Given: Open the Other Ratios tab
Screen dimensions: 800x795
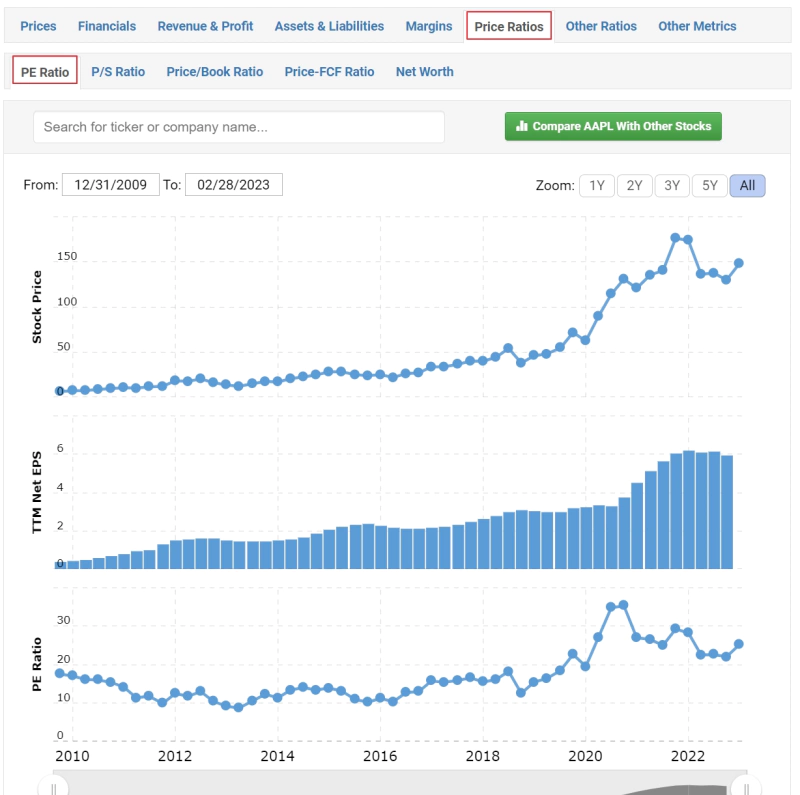Looking at the screenshot, I should click(x=601, y=26).
